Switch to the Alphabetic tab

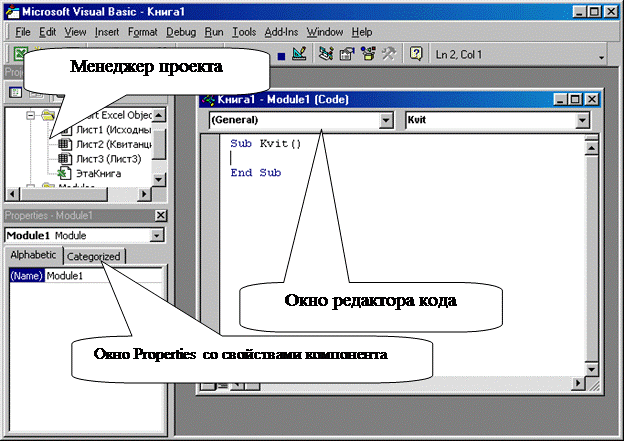tap(33, 255)
